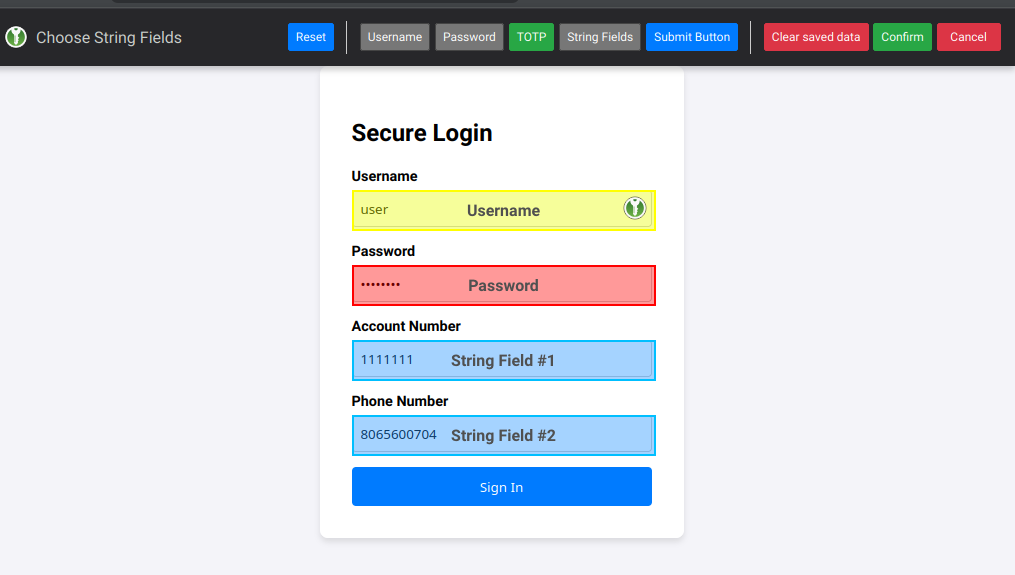
Task: Click the Phone Number label
Action: coord(400,401)
